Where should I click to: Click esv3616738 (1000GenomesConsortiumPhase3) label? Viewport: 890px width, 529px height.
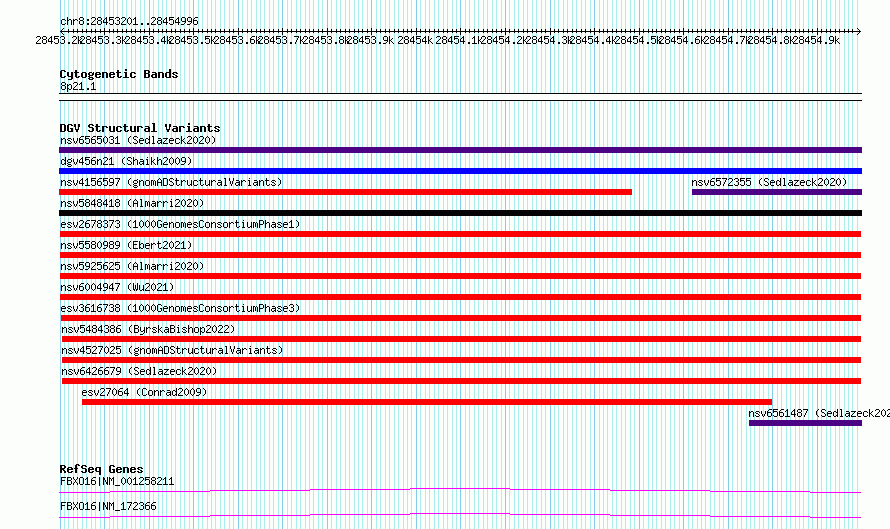[x=180, y=308]
